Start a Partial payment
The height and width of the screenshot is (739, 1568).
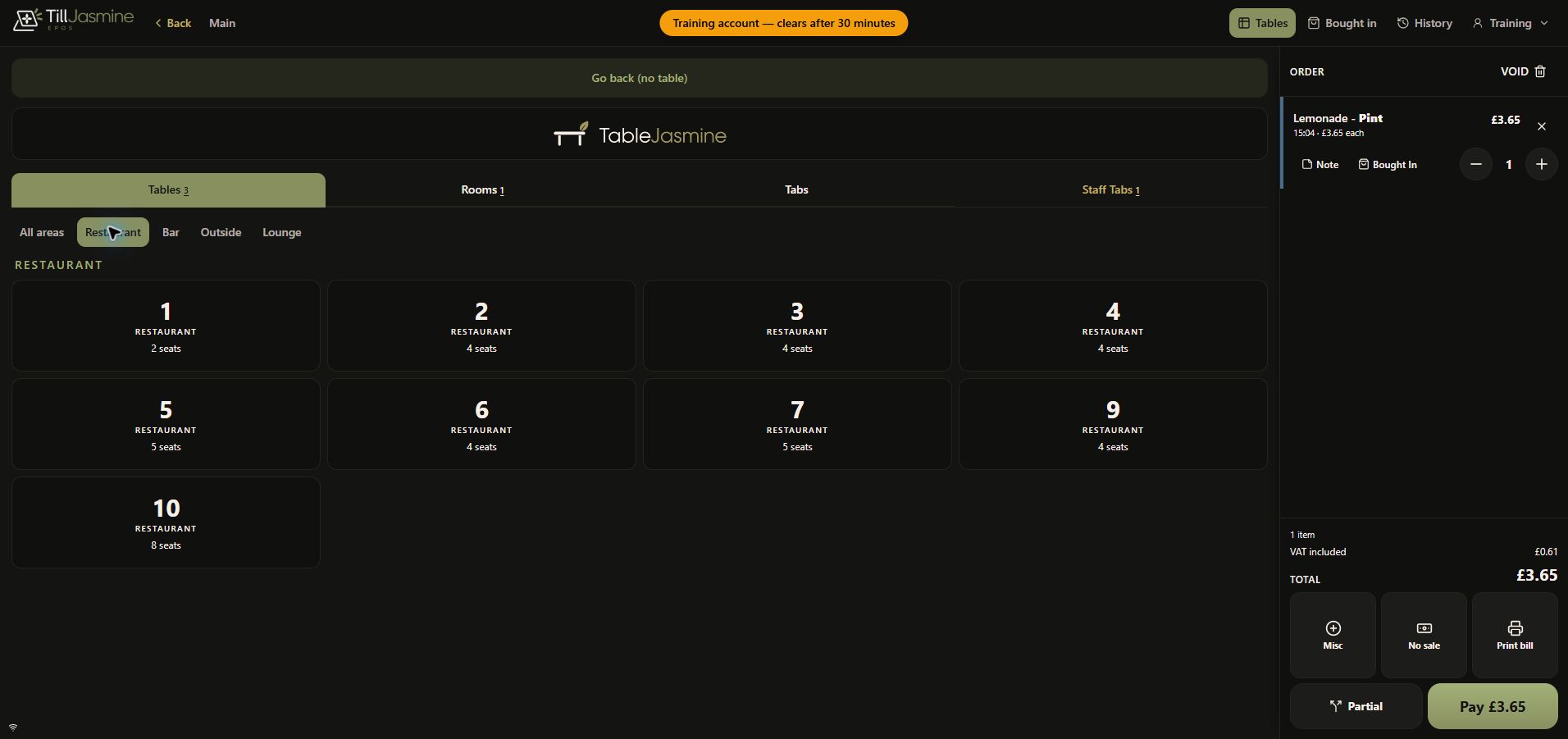click(x=1356, y=706)
